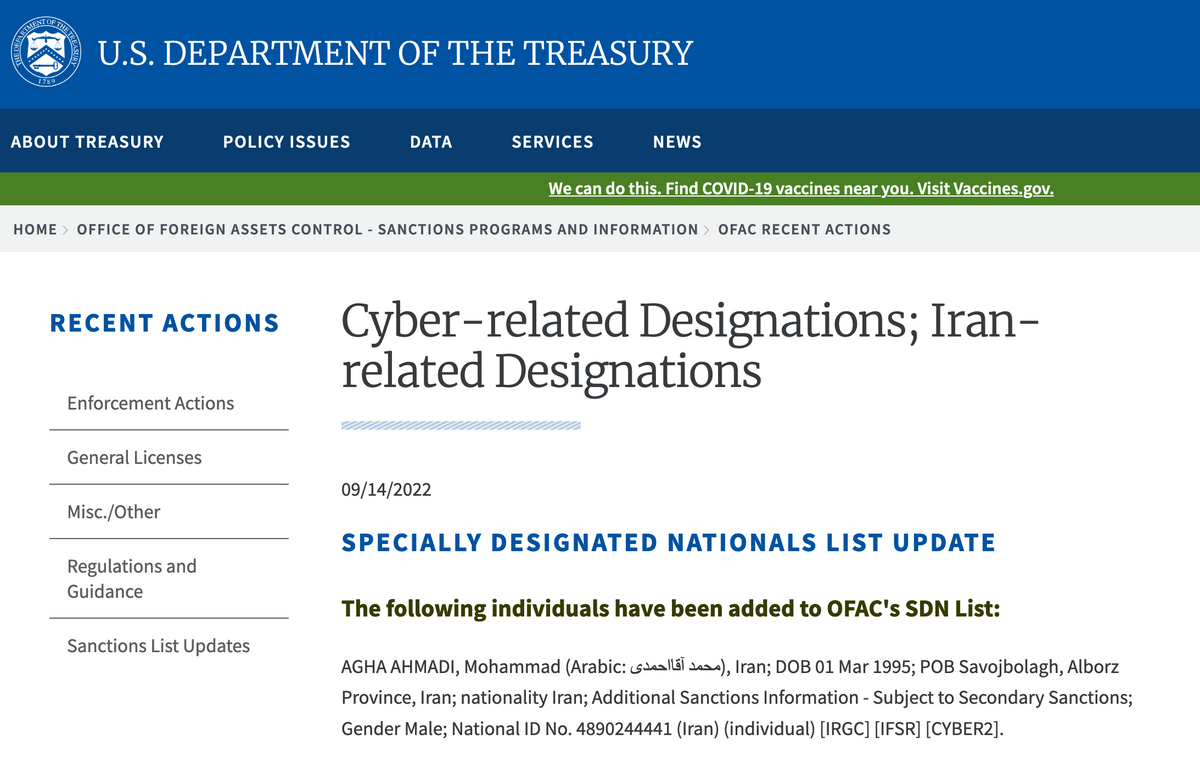The image size is (1200, 762).
Task: Open the Office of Foreign Assets Control breadcrumb
Action: [x=387, y=230]
